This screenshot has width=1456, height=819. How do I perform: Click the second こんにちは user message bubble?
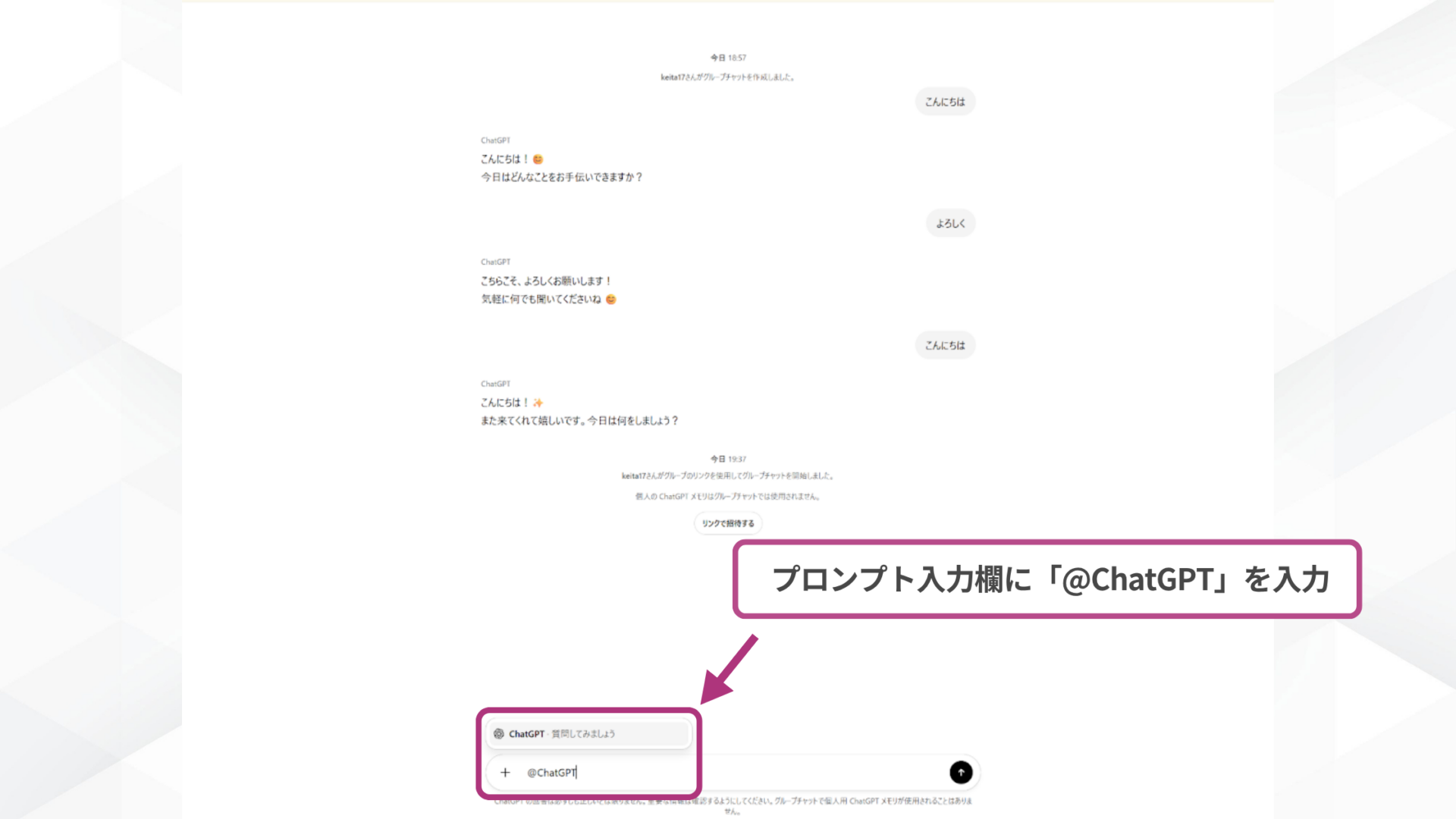click(945, 344)
